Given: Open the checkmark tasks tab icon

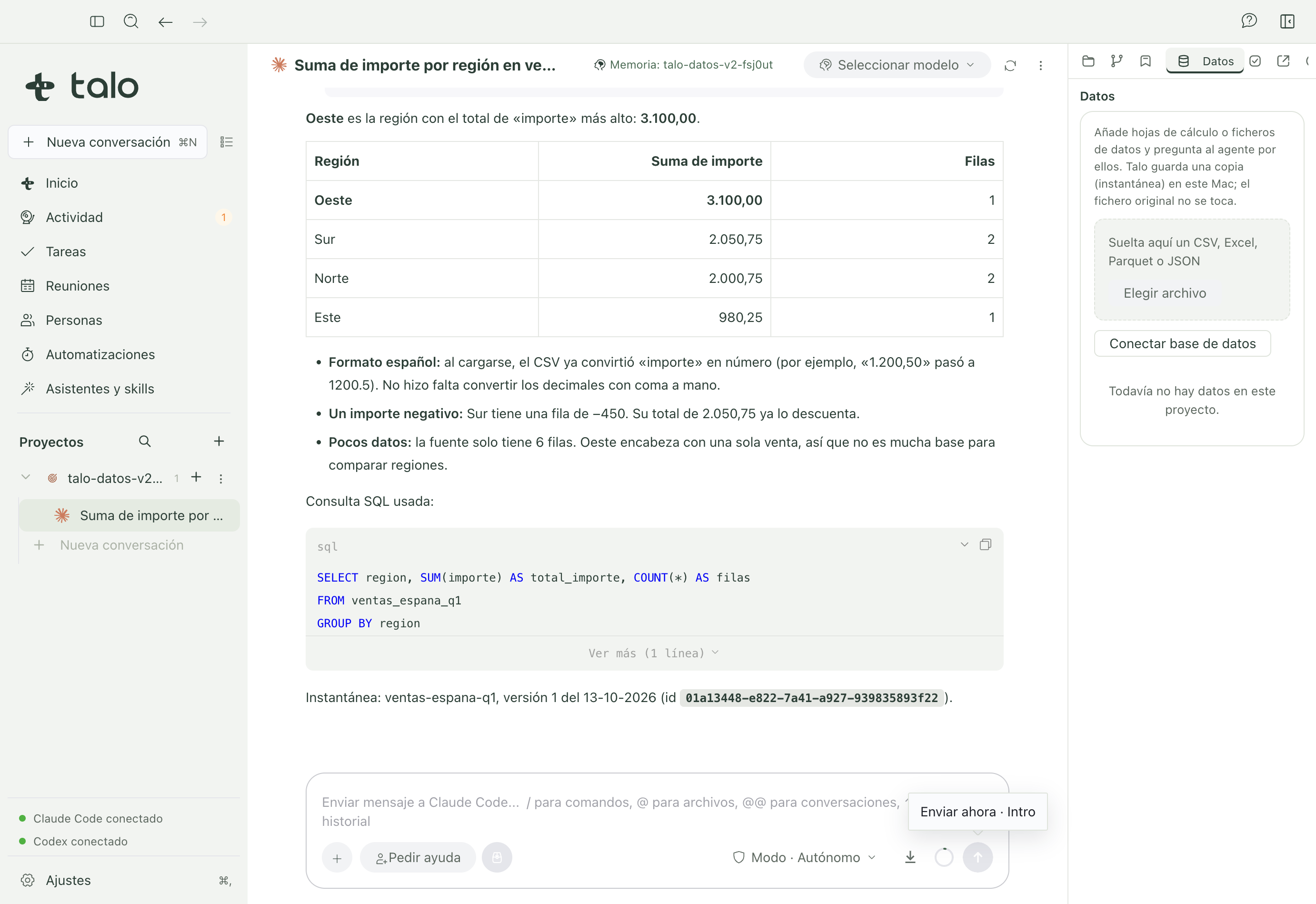Looking at the screenshot, I should coord(1255,61).
